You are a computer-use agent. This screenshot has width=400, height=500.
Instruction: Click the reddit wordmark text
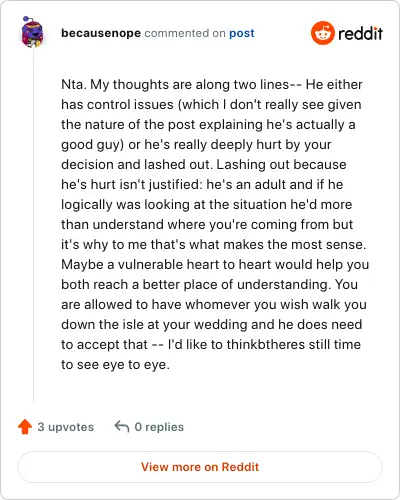pyautogui.click(x=360, y=33)
